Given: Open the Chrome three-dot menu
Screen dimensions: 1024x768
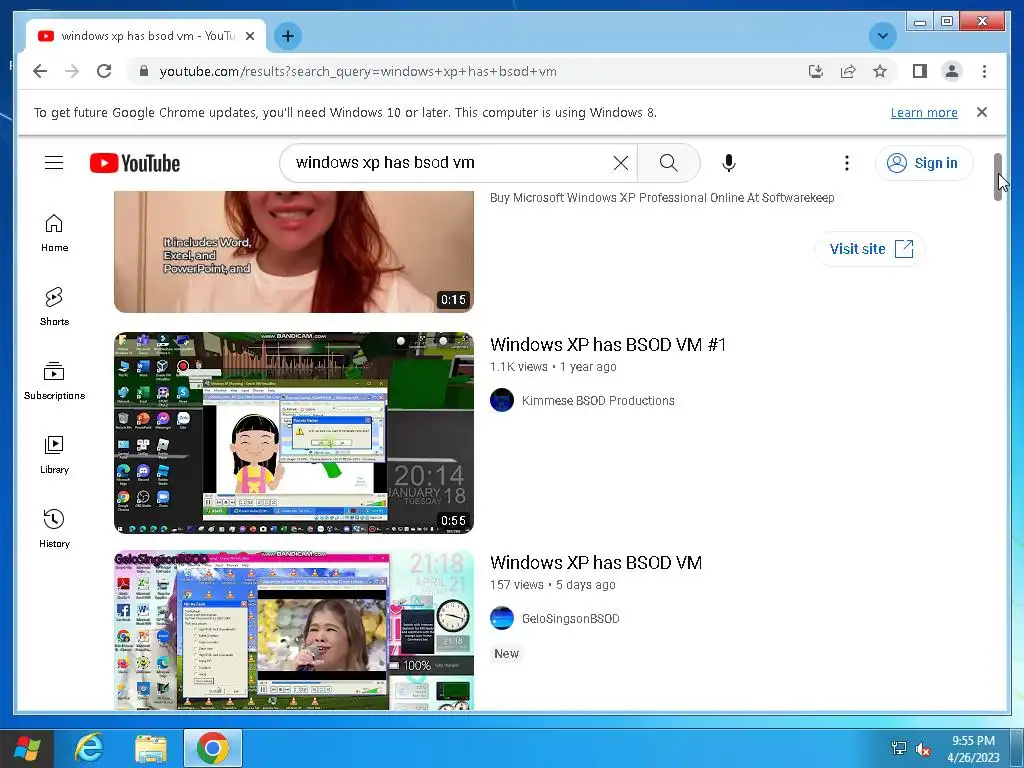Looking at the screenshot, I should click(x=984, y=71).
